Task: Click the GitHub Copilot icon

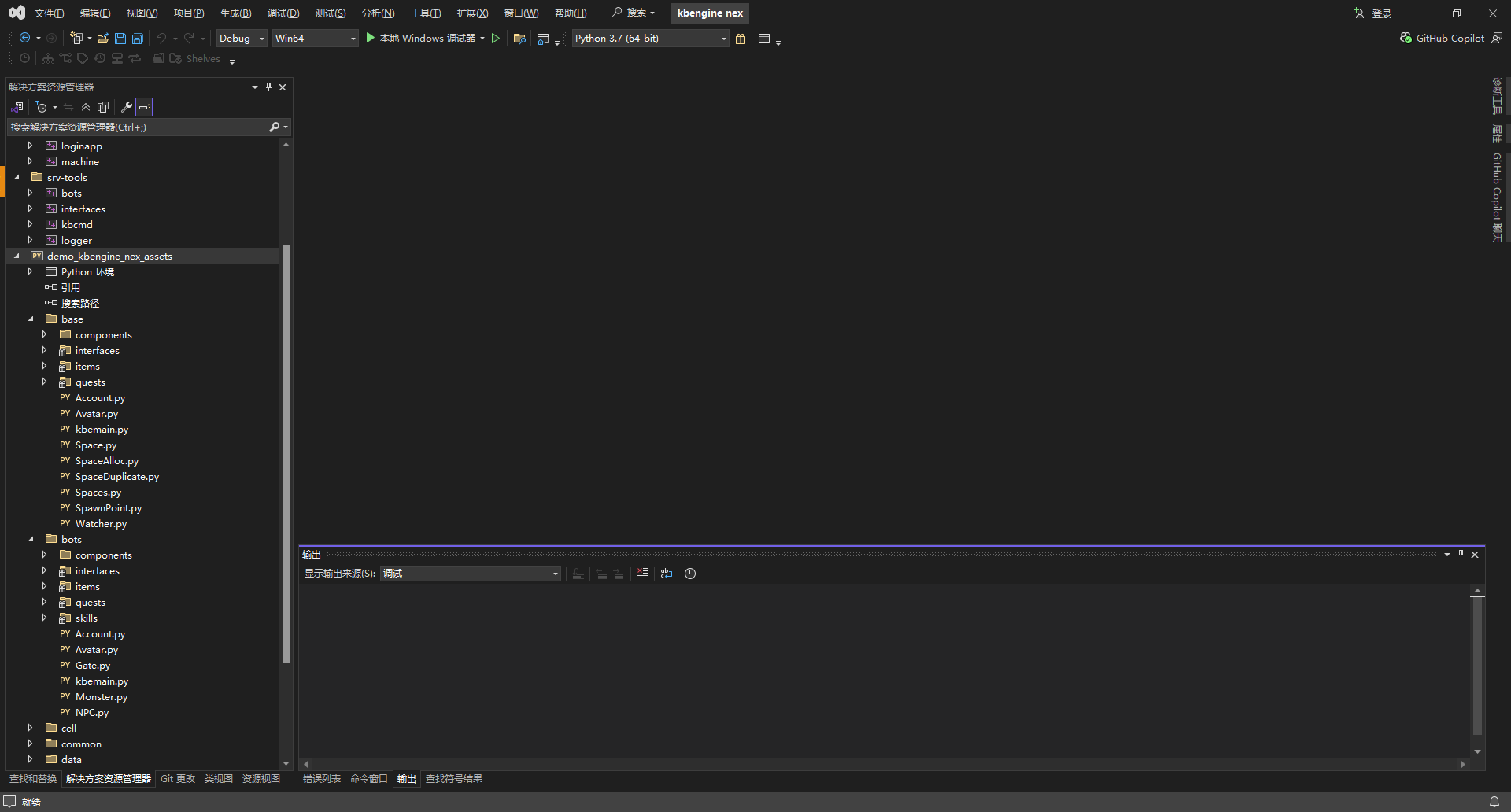Action: (x=1406, y=38)
